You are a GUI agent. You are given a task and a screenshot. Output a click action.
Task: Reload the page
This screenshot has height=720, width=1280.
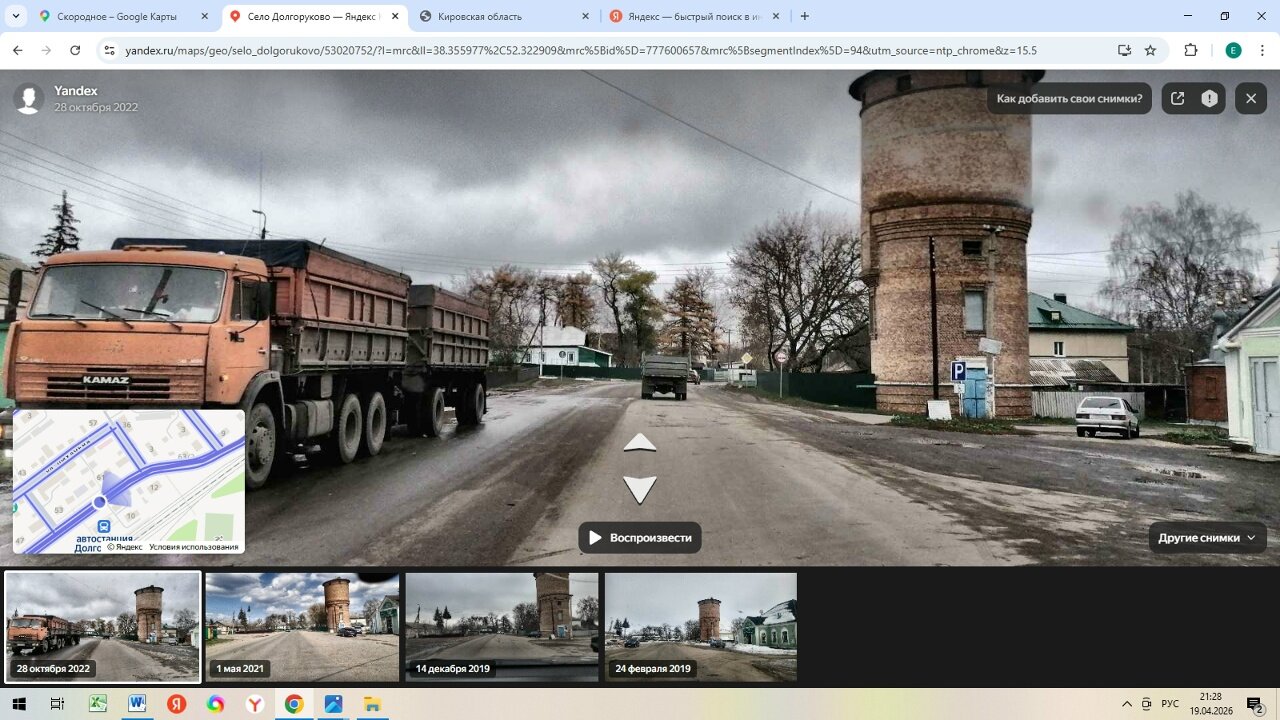[75, 50]
